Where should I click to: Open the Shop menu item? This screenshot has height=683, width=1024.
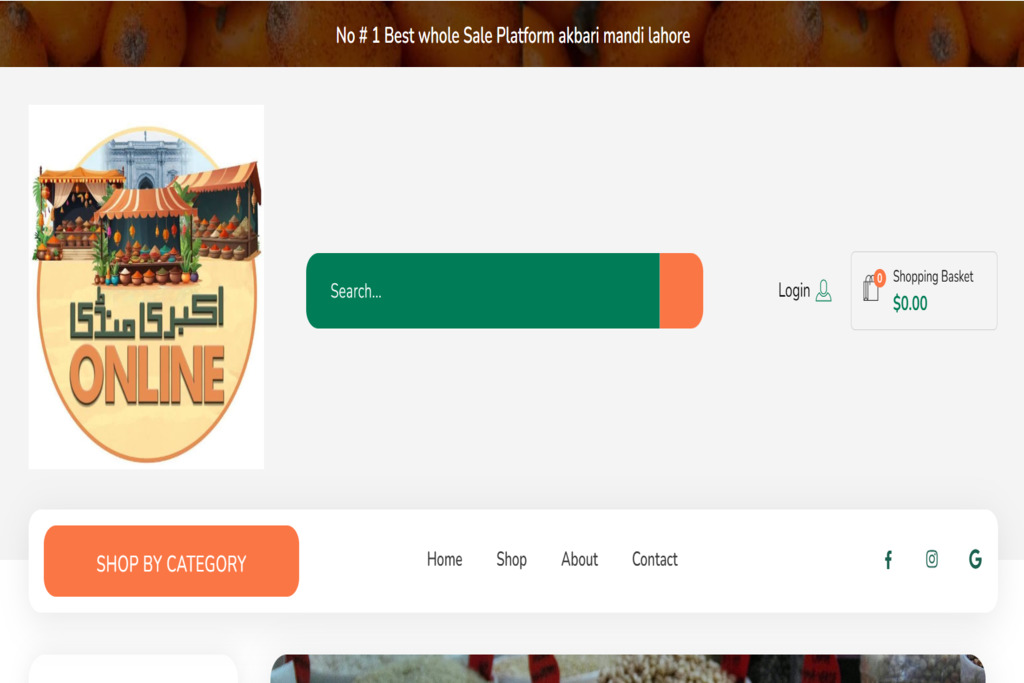511,560
